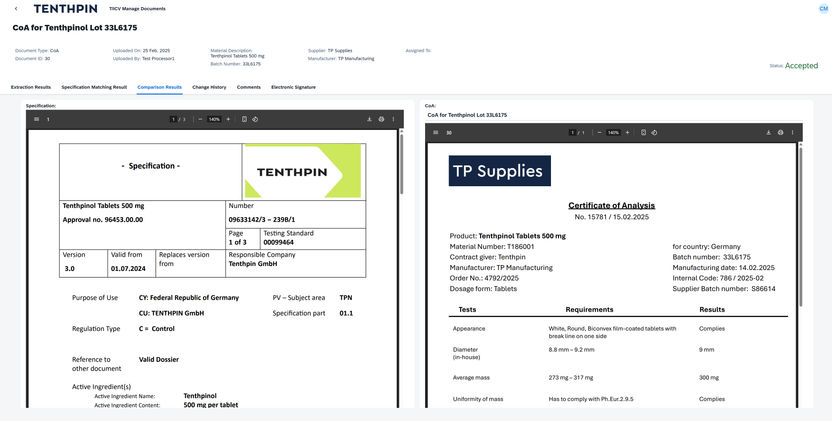Click the page title CoA for Tenthpinol Lot
The image size is (832, 421).
point(75,28)
